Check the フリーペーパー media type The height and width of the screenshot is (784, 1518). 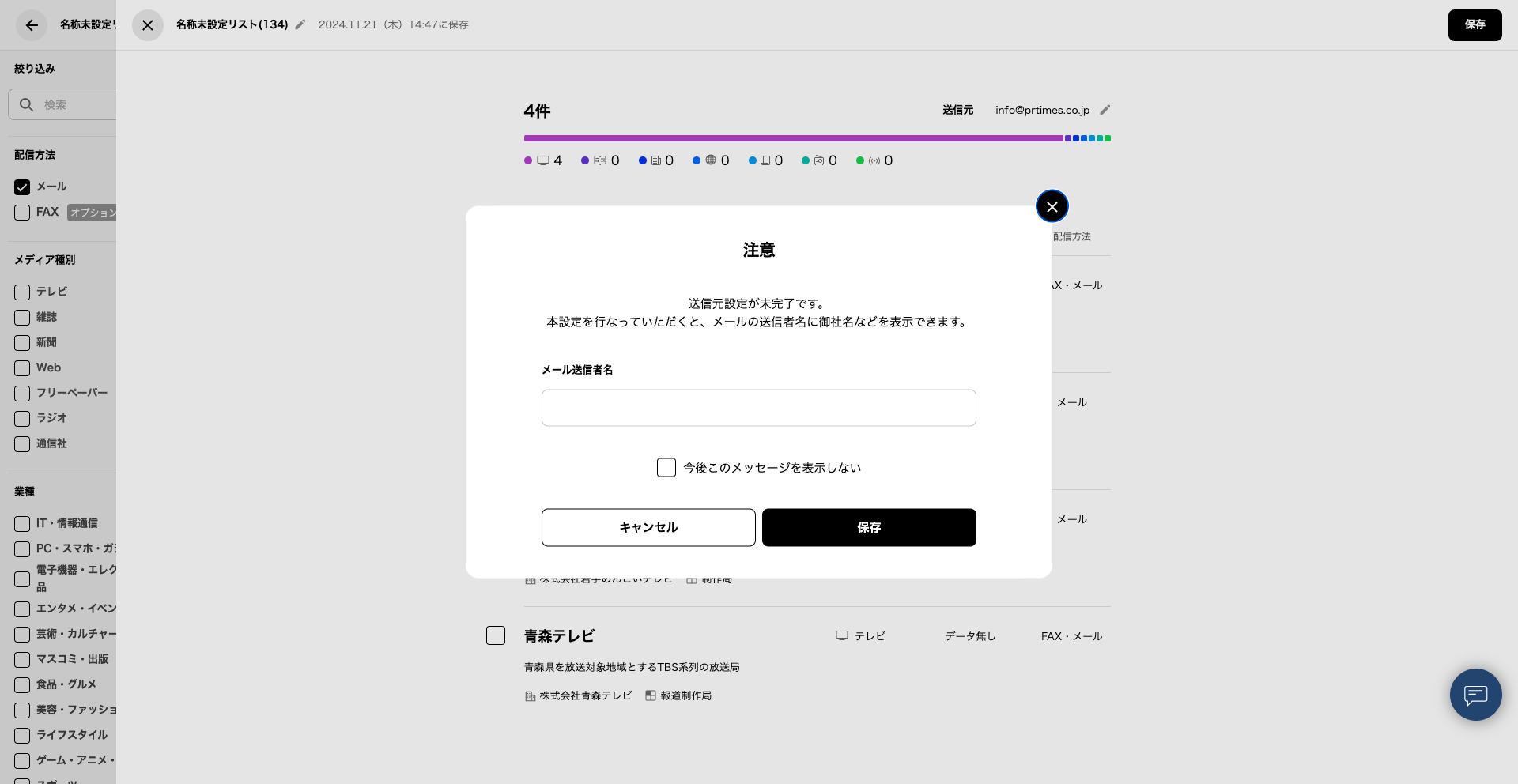coord(22,394)
